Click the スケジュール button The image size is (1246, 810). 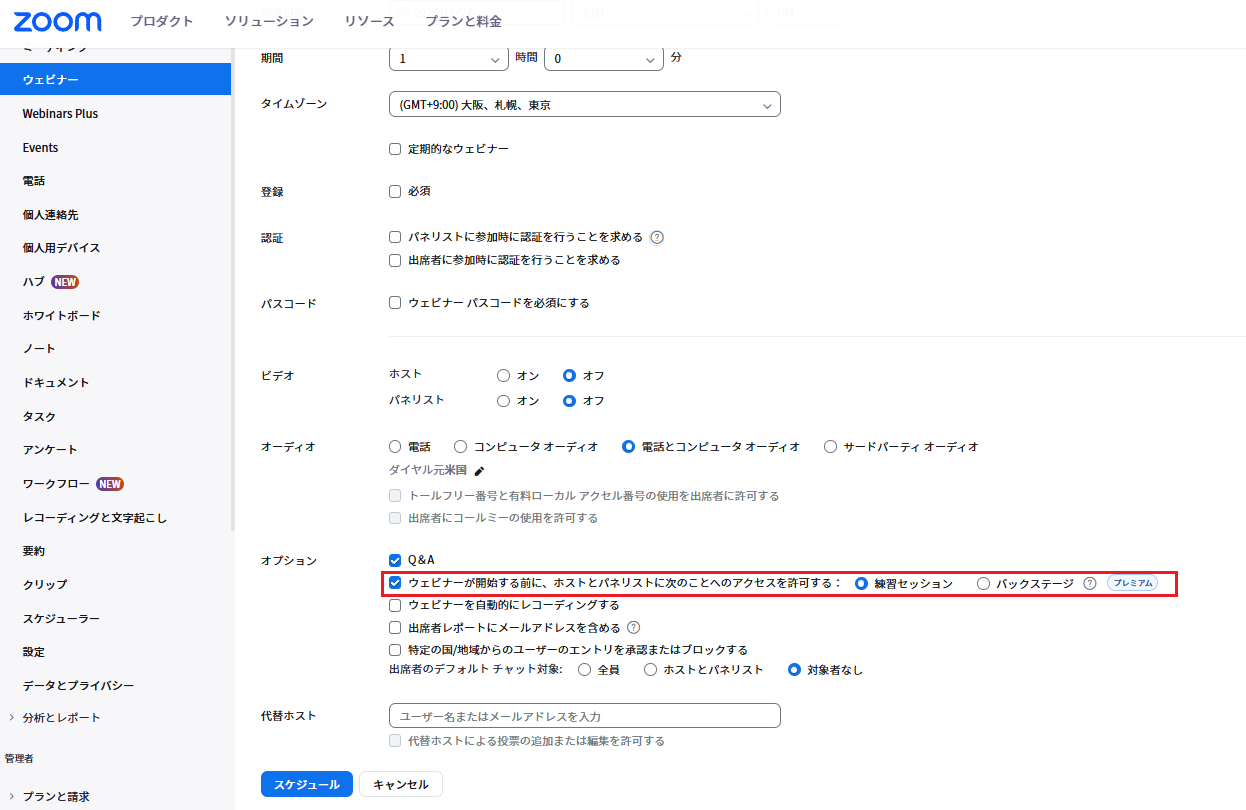click(306, 784)
